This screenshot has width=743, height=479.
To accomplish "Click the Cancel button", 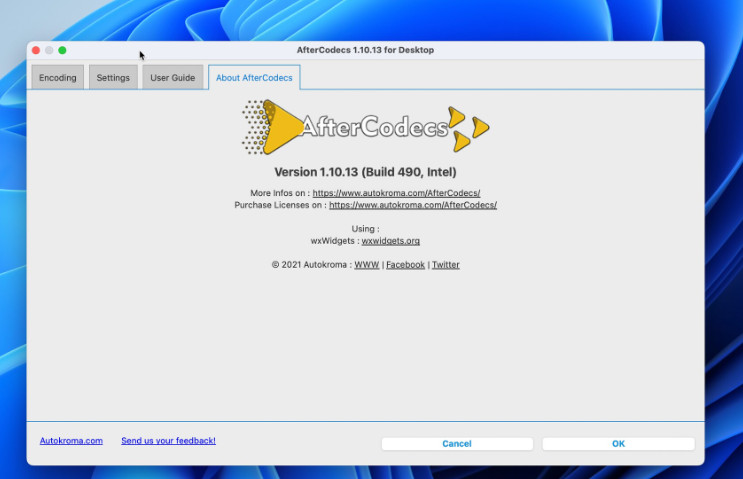I will tap(457, 443).
